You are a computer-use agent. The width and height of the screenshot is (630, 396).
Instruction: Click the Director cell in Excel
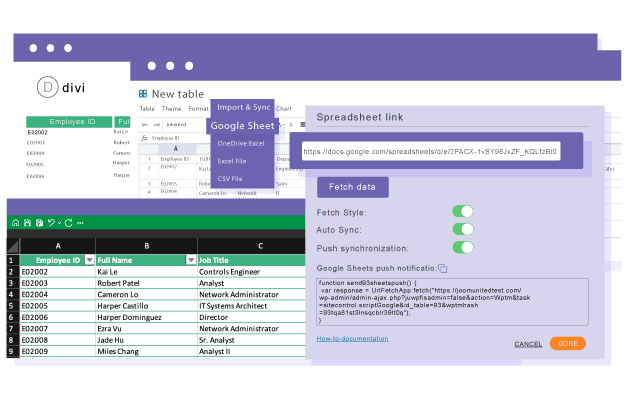[x=252, y=317]
